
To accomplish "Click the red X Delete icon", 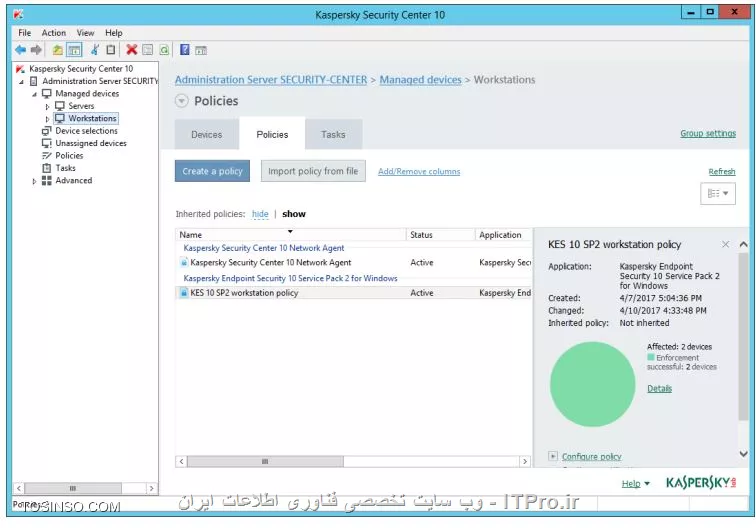I will pyautogui.click(x=132, y=50).
